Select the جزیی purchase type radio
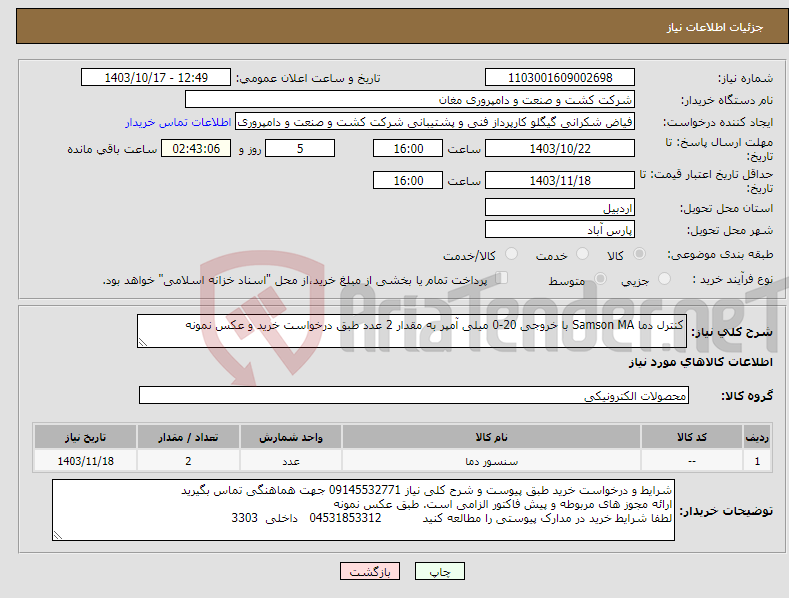 (x=664, y=278)
